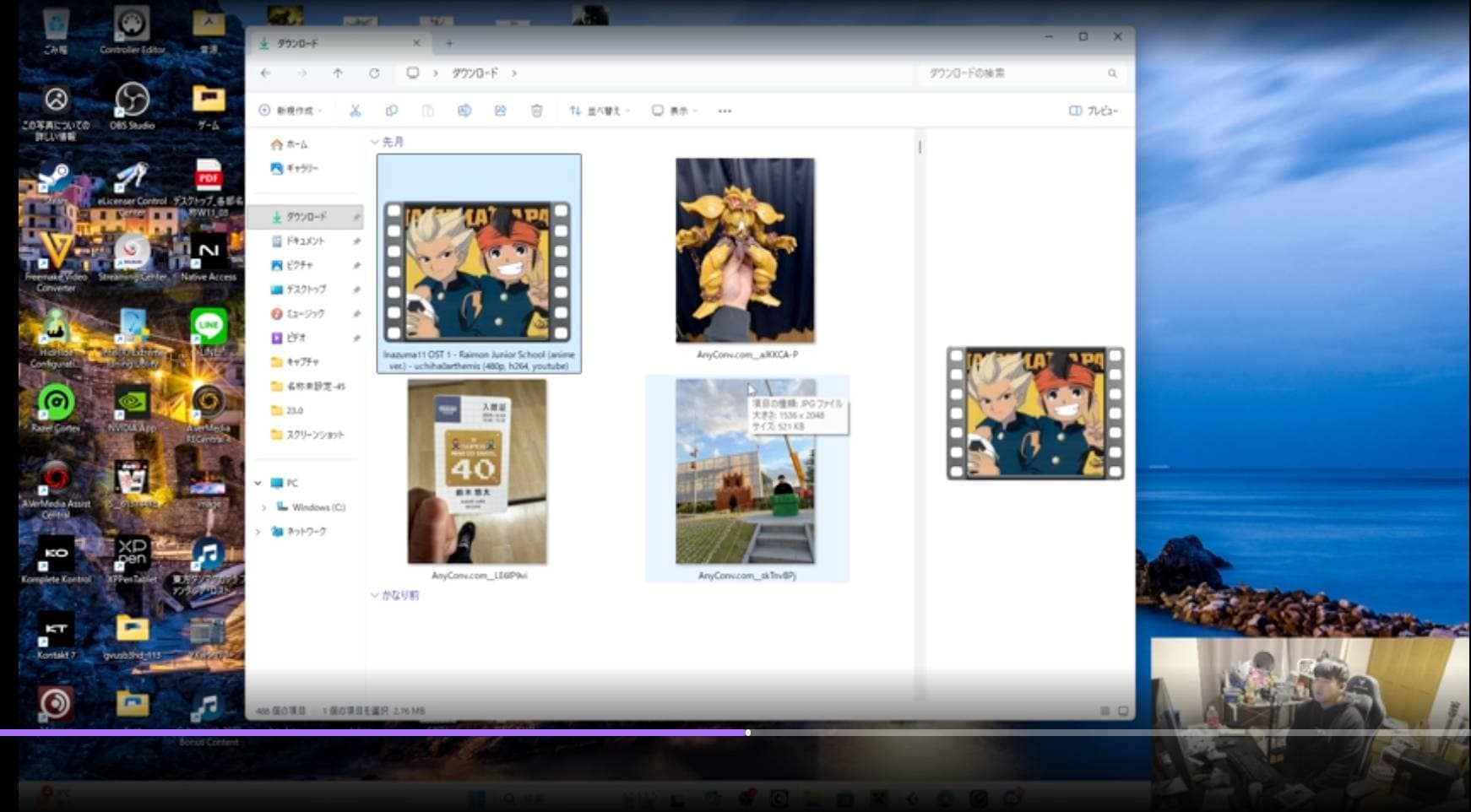This screenshot has width=1471, height=812.
Task: Expand the ネットワーク tree node
Action: [258, 532]
